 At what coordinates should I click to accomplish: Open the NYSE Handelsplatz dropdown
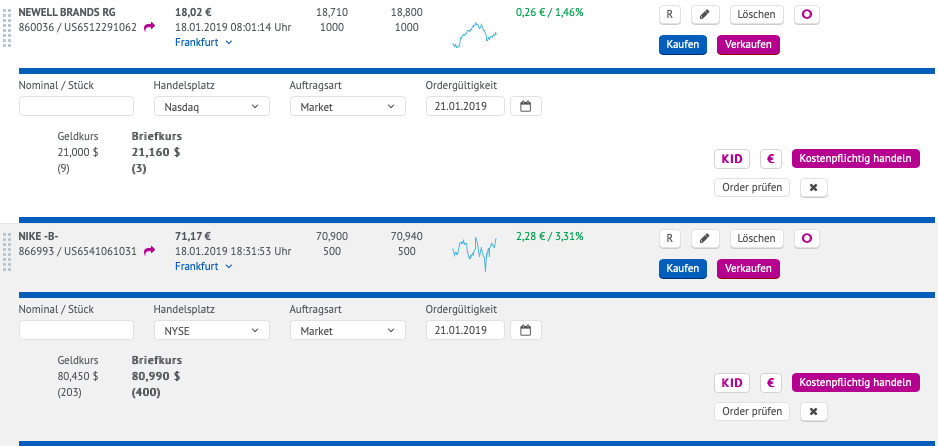point(212,330)
